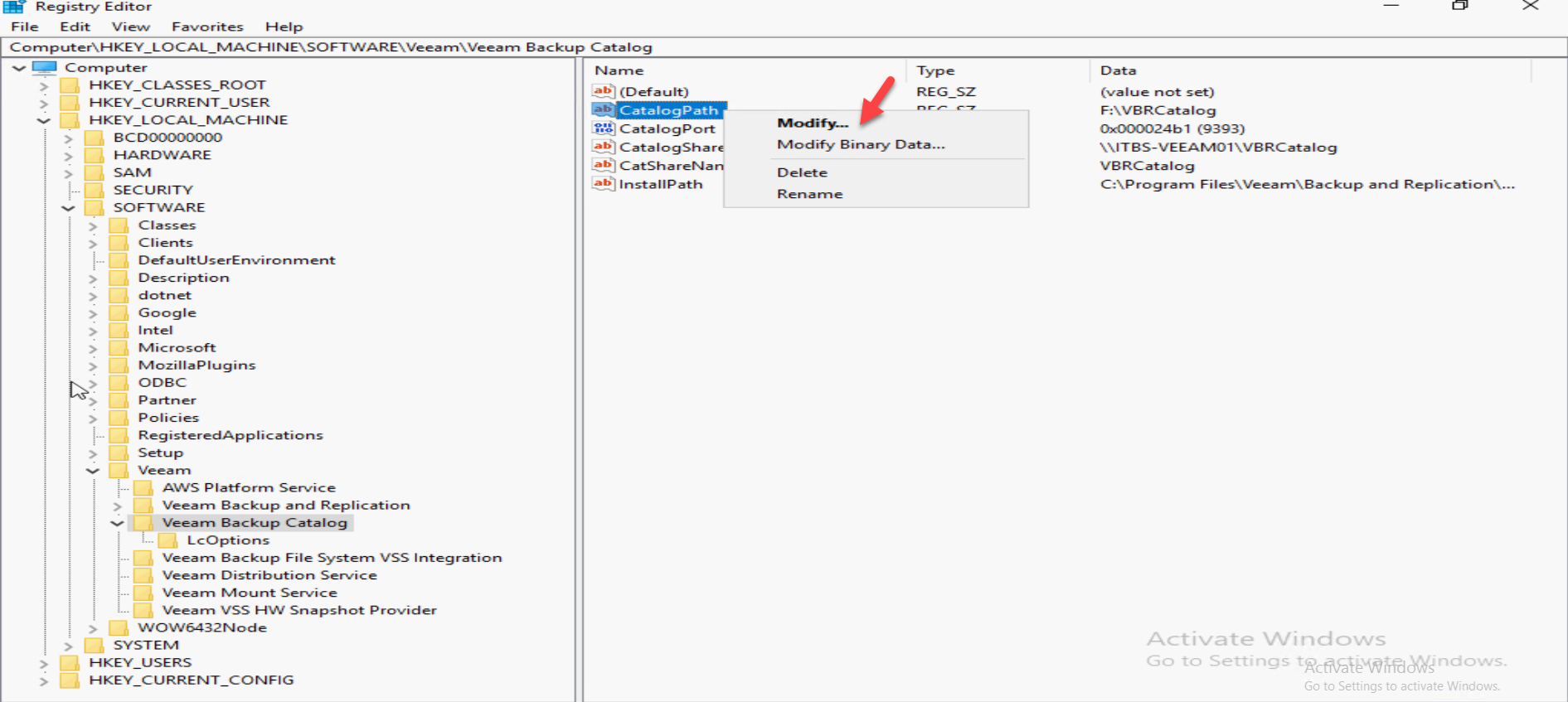Click the LcOptions folder icon
The width and height of the screenshot is (1568, 702).
point(168,540)
